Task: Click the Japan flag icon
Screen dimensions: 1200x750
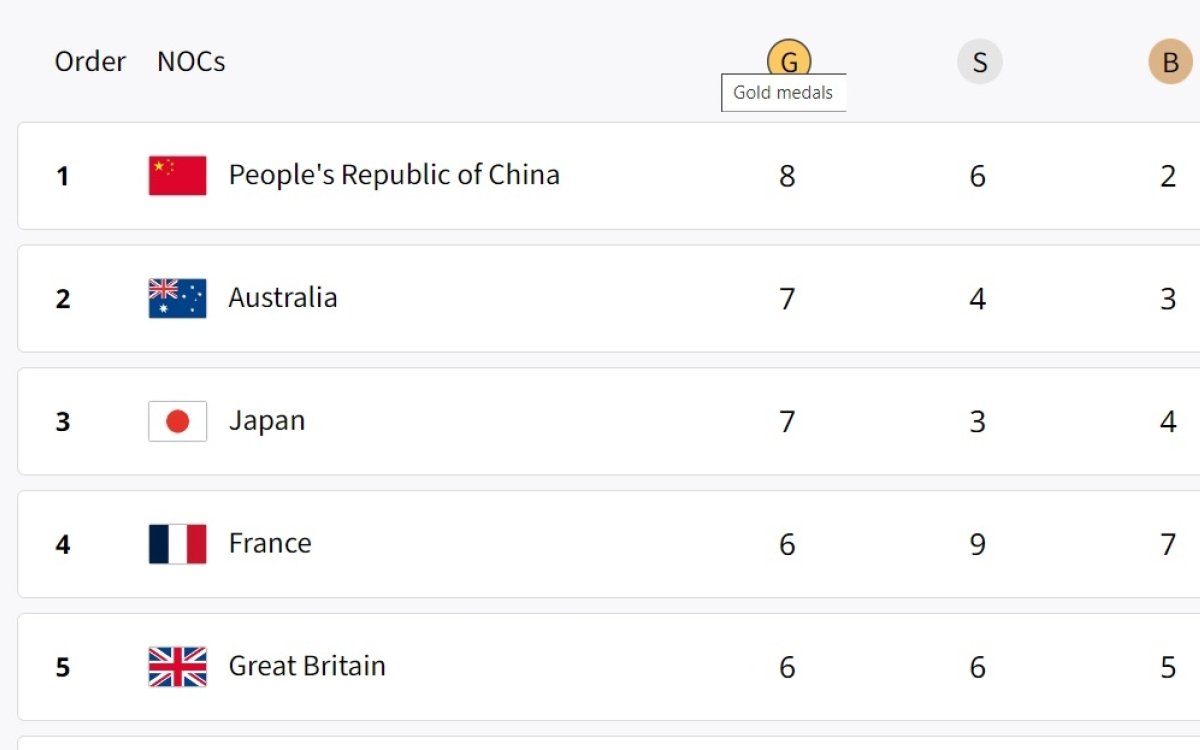Action: click(x=177, y=421)
